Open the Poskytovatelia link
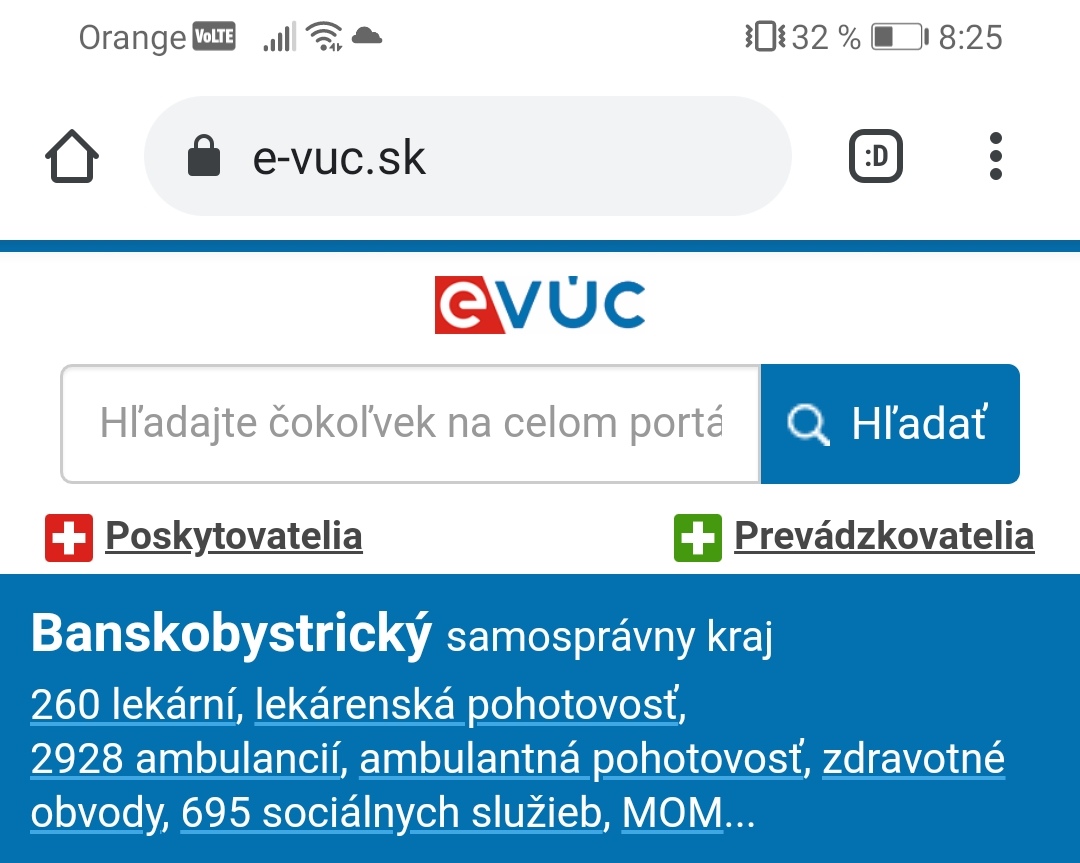Viewport: 1080px width, 863px height. pos(233,537)
